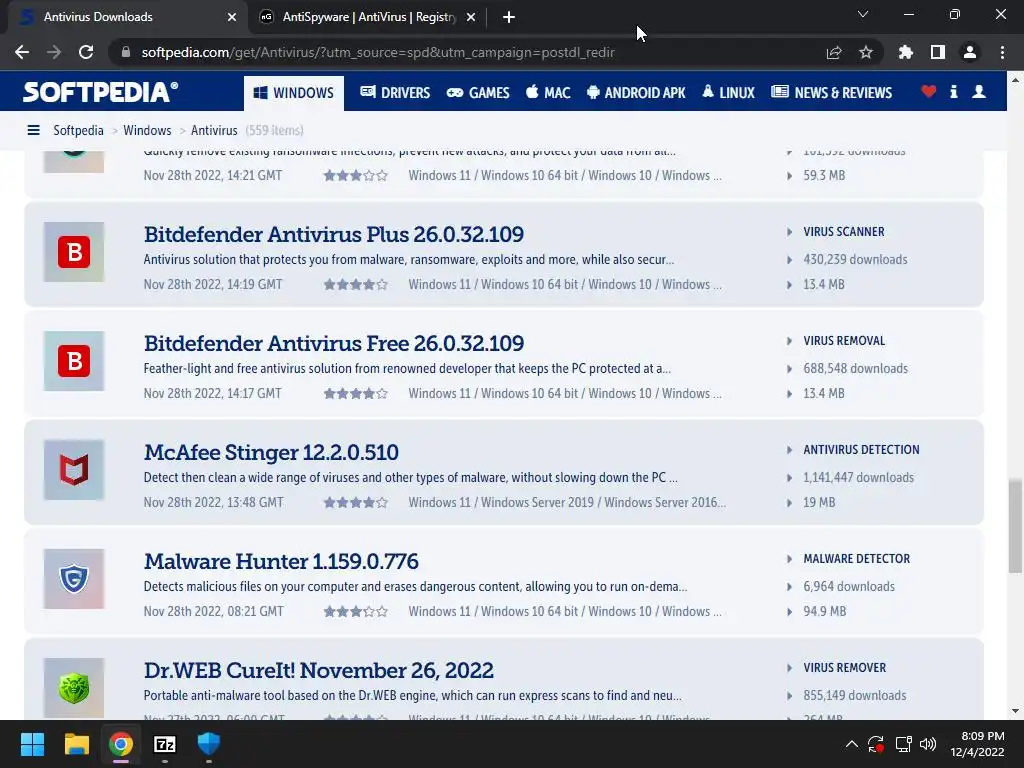Open Dr.WEB CureIt! November 26, 2022
This screenshot has height=768, width=1024.
(x=319, y=670)
